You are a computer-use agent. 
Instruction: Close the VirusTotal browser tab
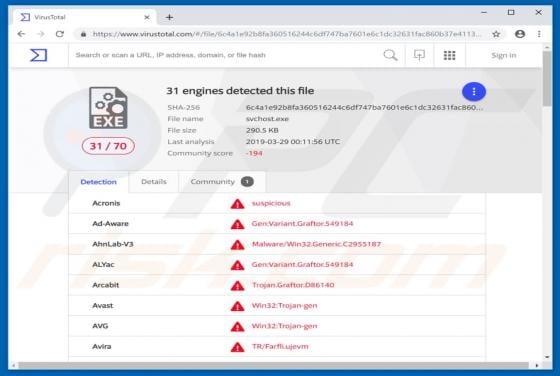(x=147, y=17)
